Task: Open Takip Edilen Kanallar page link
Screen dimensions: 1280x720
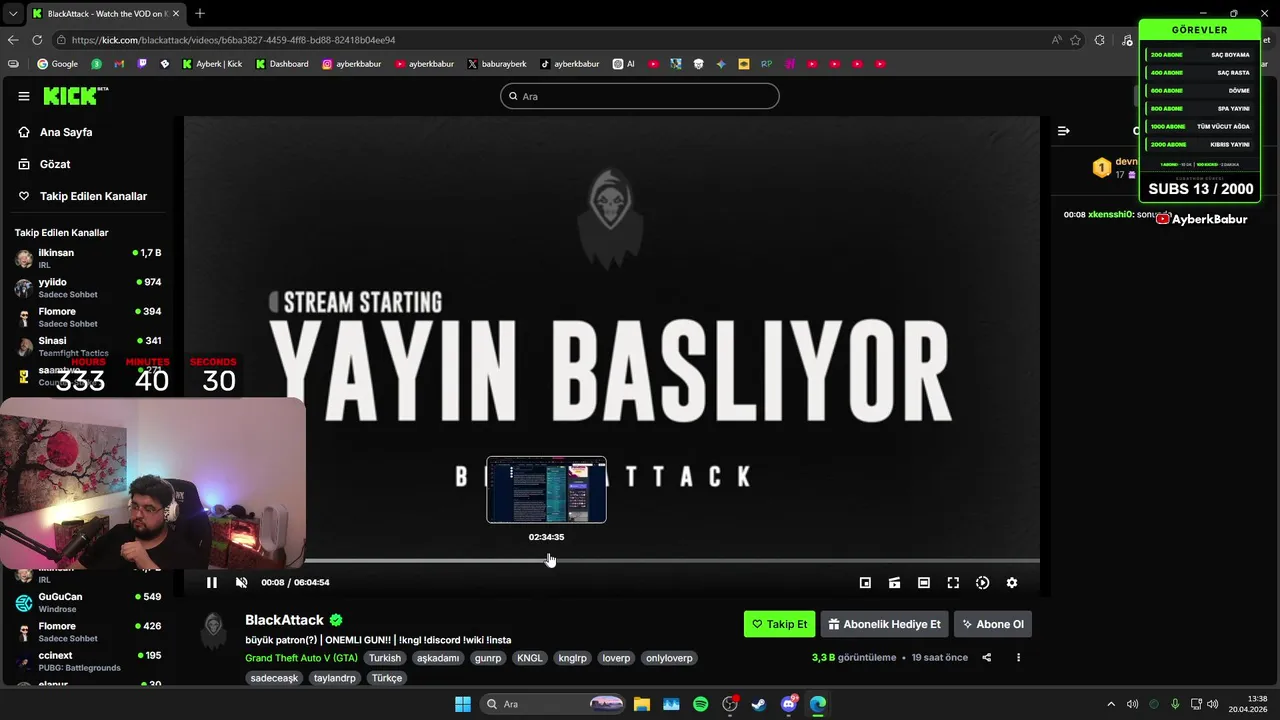Action: pyautogui.click(x=93, y=196)
